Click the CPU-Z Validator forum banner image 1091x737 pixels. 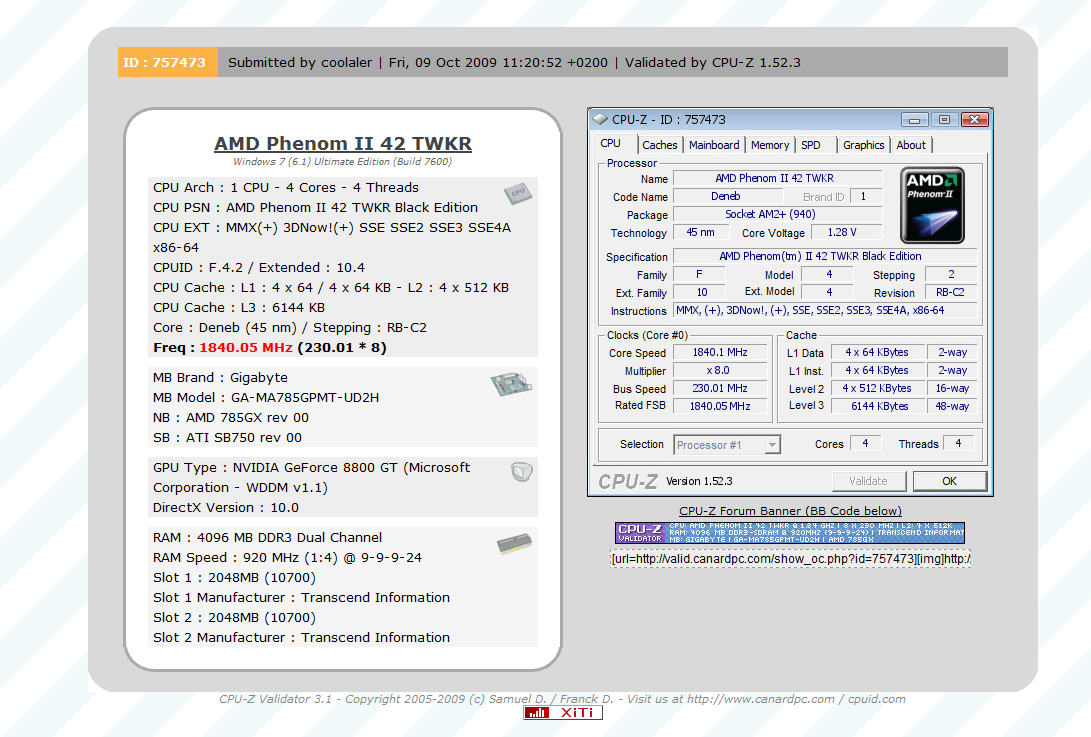790,533
